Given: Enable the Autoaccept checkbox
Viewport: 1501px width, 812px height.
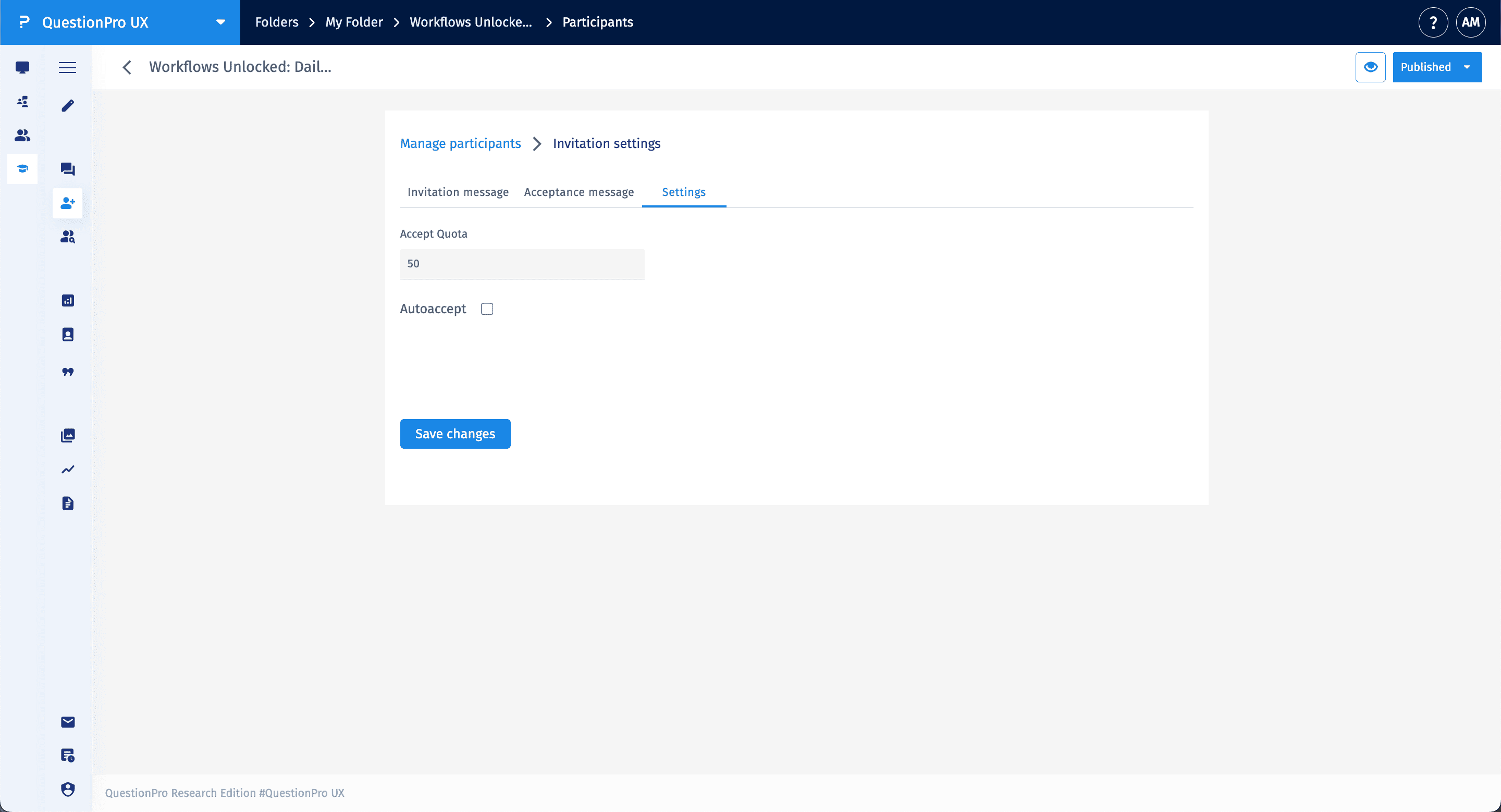Looking at the screenshot, I should point(487,308).
